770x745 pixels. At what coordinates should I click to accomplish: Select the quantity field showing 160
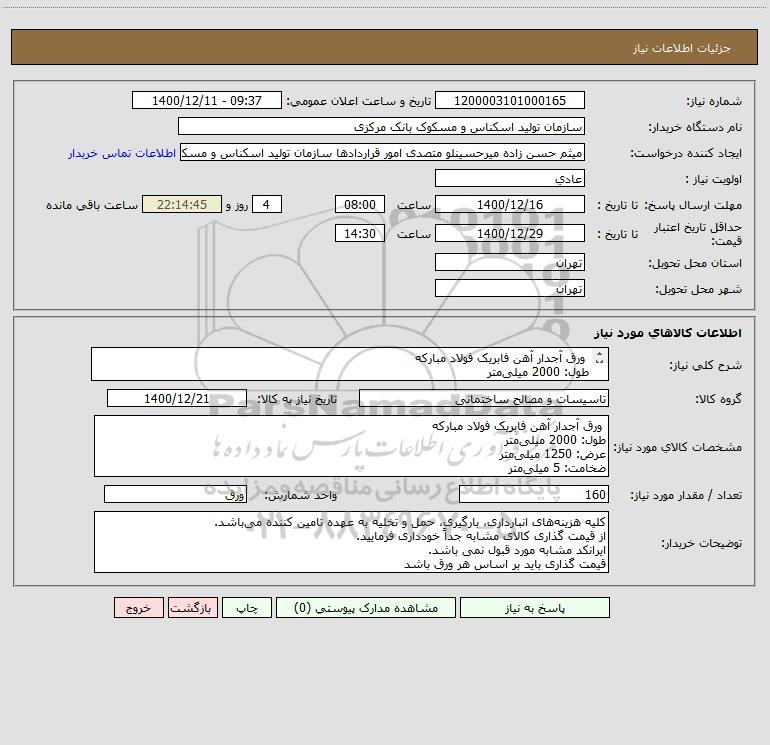(534, 494)
